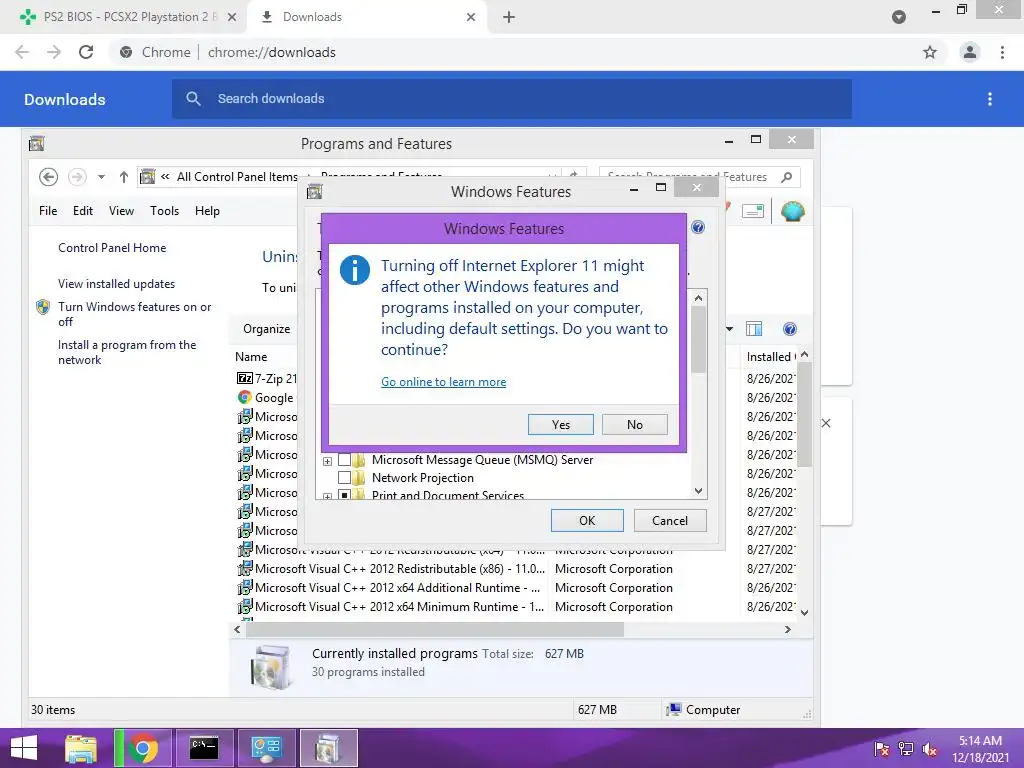Screen dimensions: 1024x768
Task: Select Visual C++ 2012 x64 Minimum Runtime row
Action: tap(516, 607)
